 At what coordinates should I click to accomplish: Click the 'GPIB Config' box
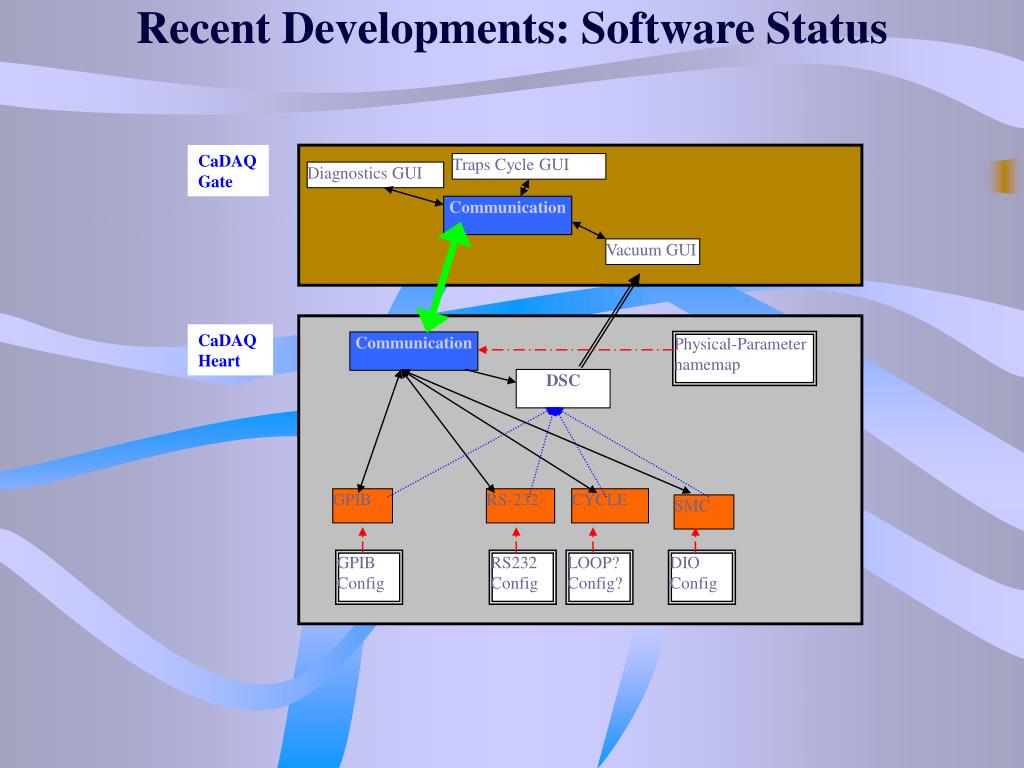click(x=369, y=577)
